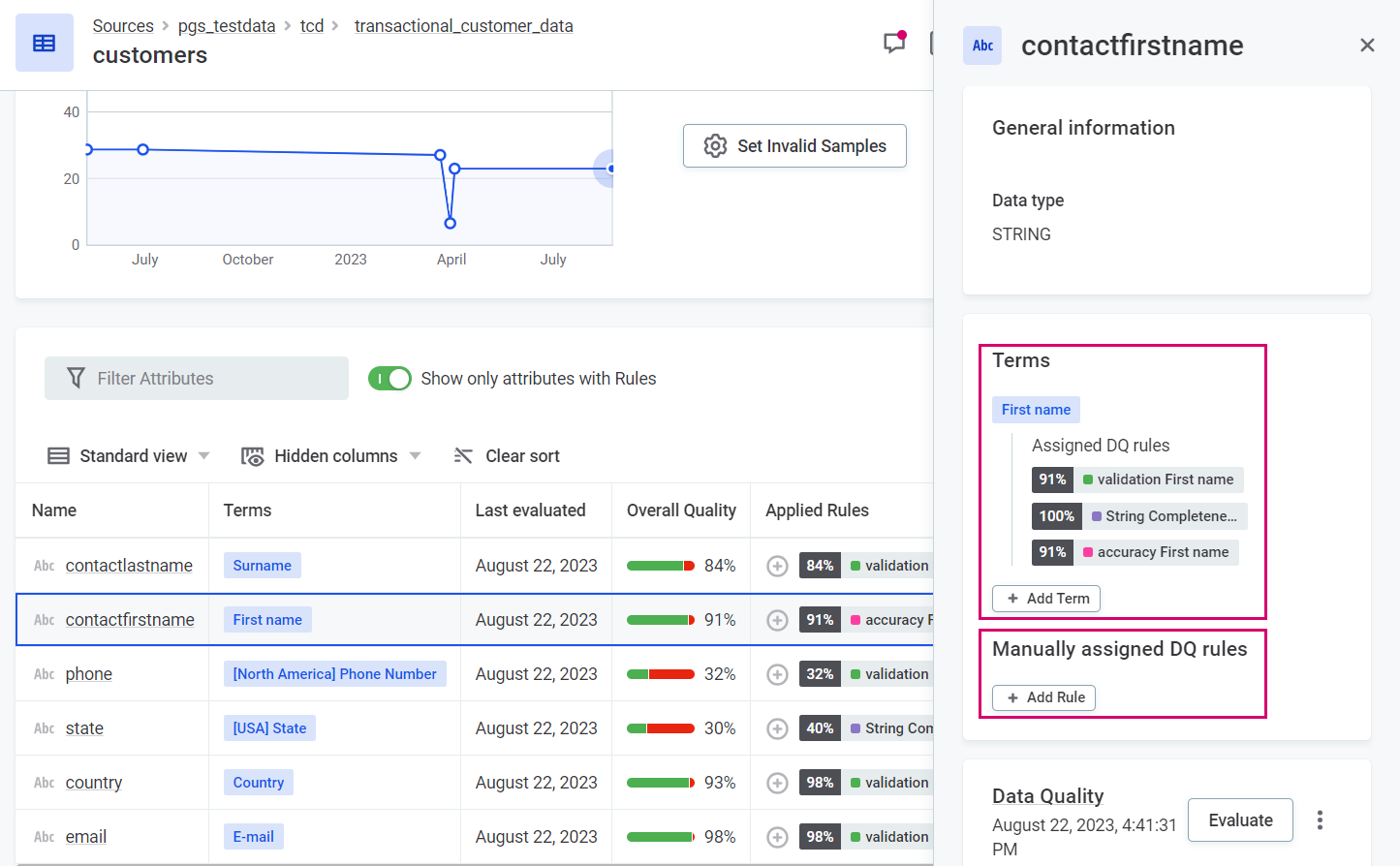Click the Last evaluated column header

[530, 510]
